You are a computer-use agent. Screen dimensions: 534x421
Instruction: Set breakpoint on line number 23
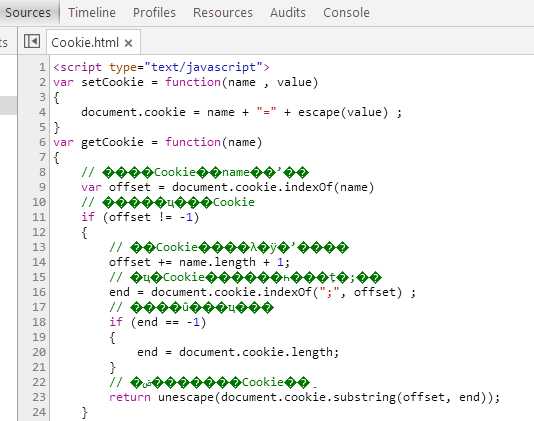(x=39, y=397)
